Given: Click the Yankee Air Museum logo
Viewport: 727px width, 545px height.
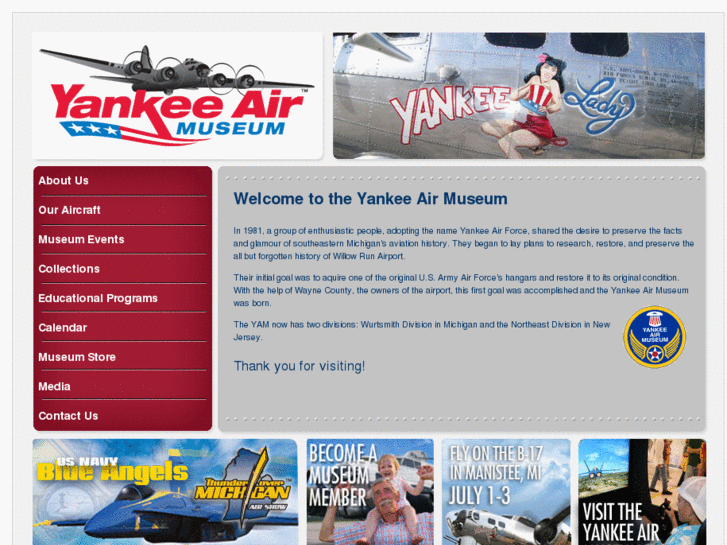Looking at the screenshot, I should [177, 96].
